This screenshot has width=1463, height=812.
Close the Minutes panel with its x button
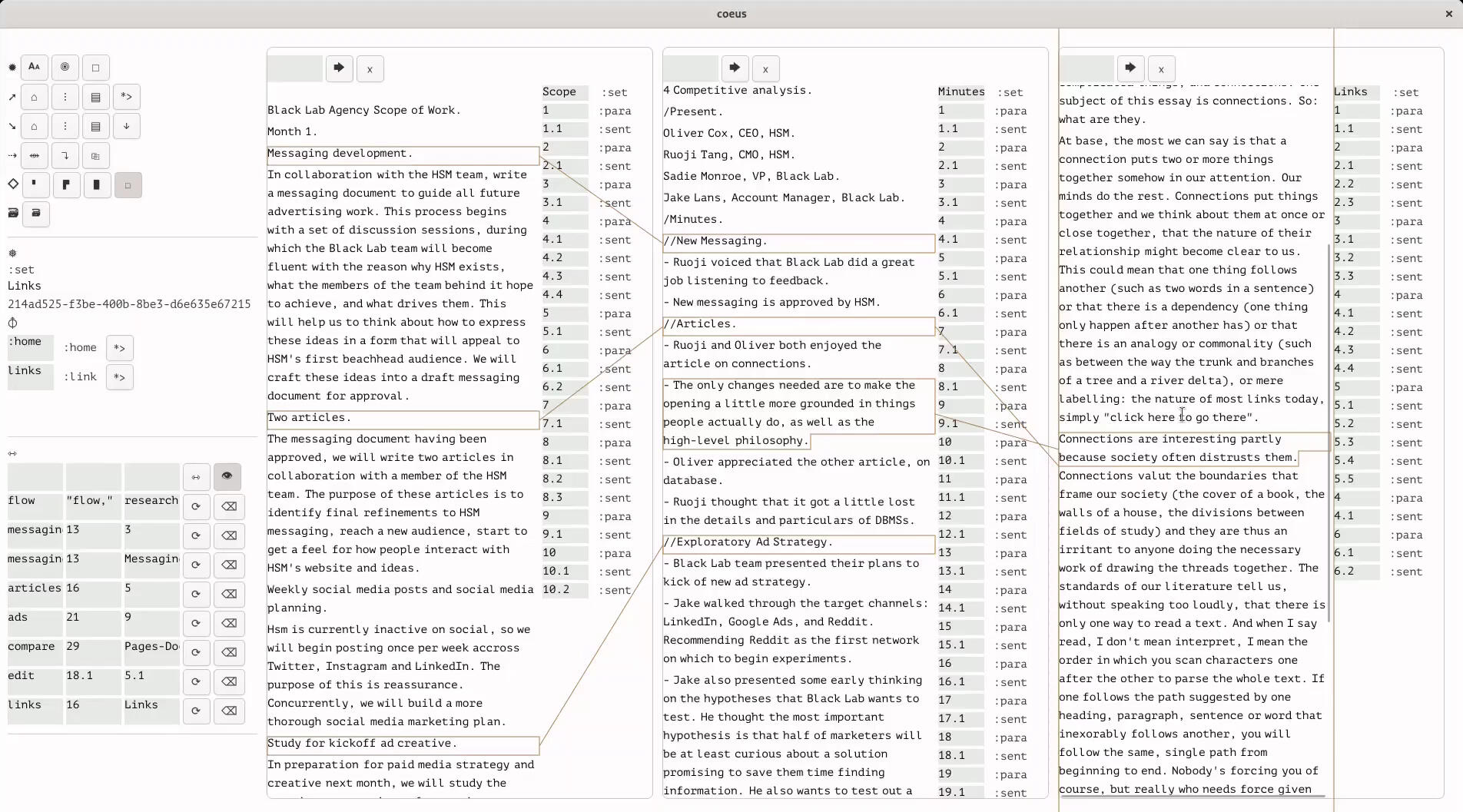[x=765, y=69]
